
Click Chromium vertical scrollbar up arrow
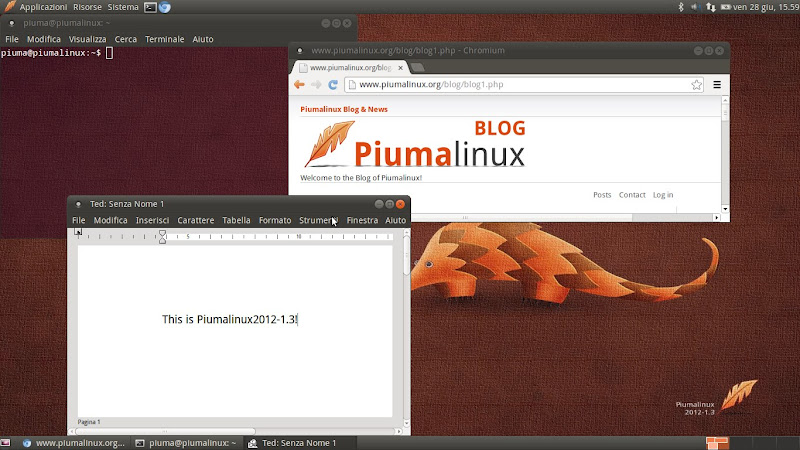pos(725,100)
